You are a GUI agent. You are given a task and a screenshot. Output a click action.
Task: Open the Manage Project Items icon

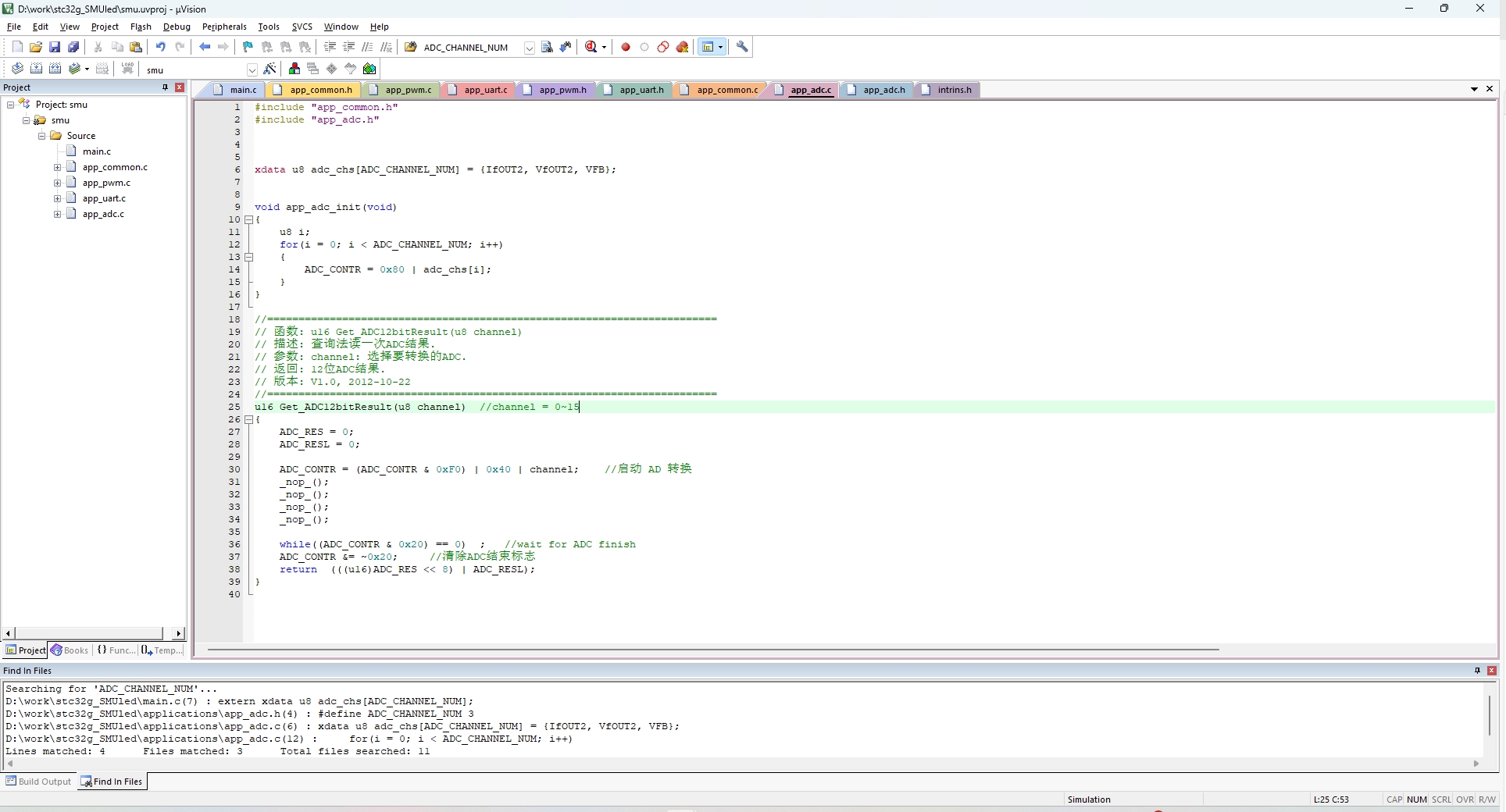294,69
